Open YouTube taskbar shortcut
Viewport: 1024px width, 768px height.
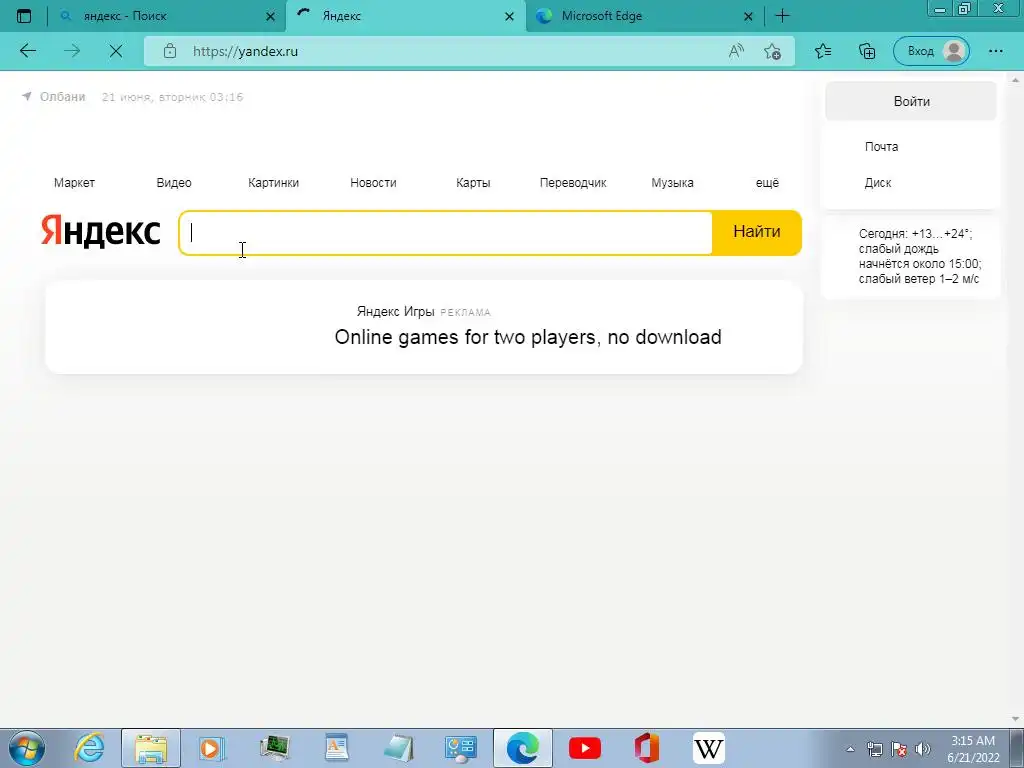point(584,748)
